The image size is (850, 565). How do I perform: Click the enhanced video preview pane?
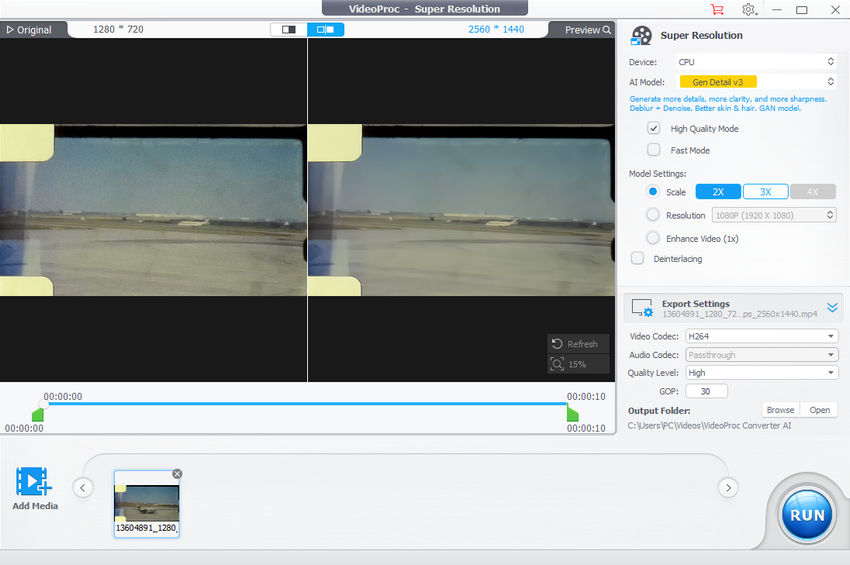[x=461, y=210]
